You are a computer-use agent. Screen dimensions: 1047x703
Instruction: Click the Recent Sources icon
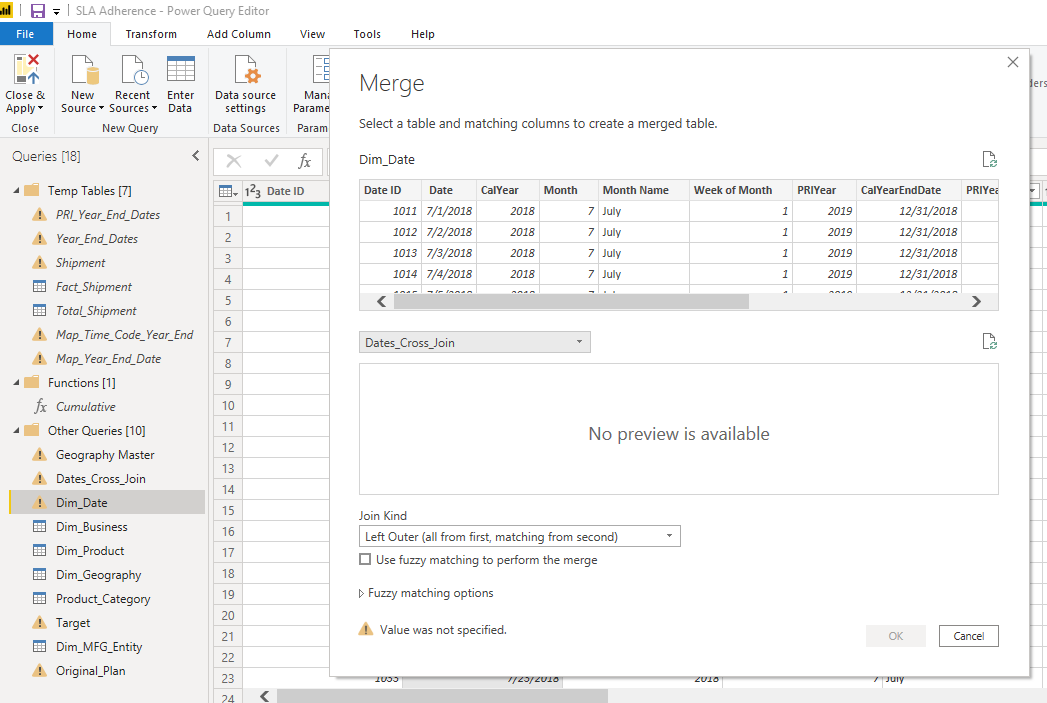[x=134, y=70]
